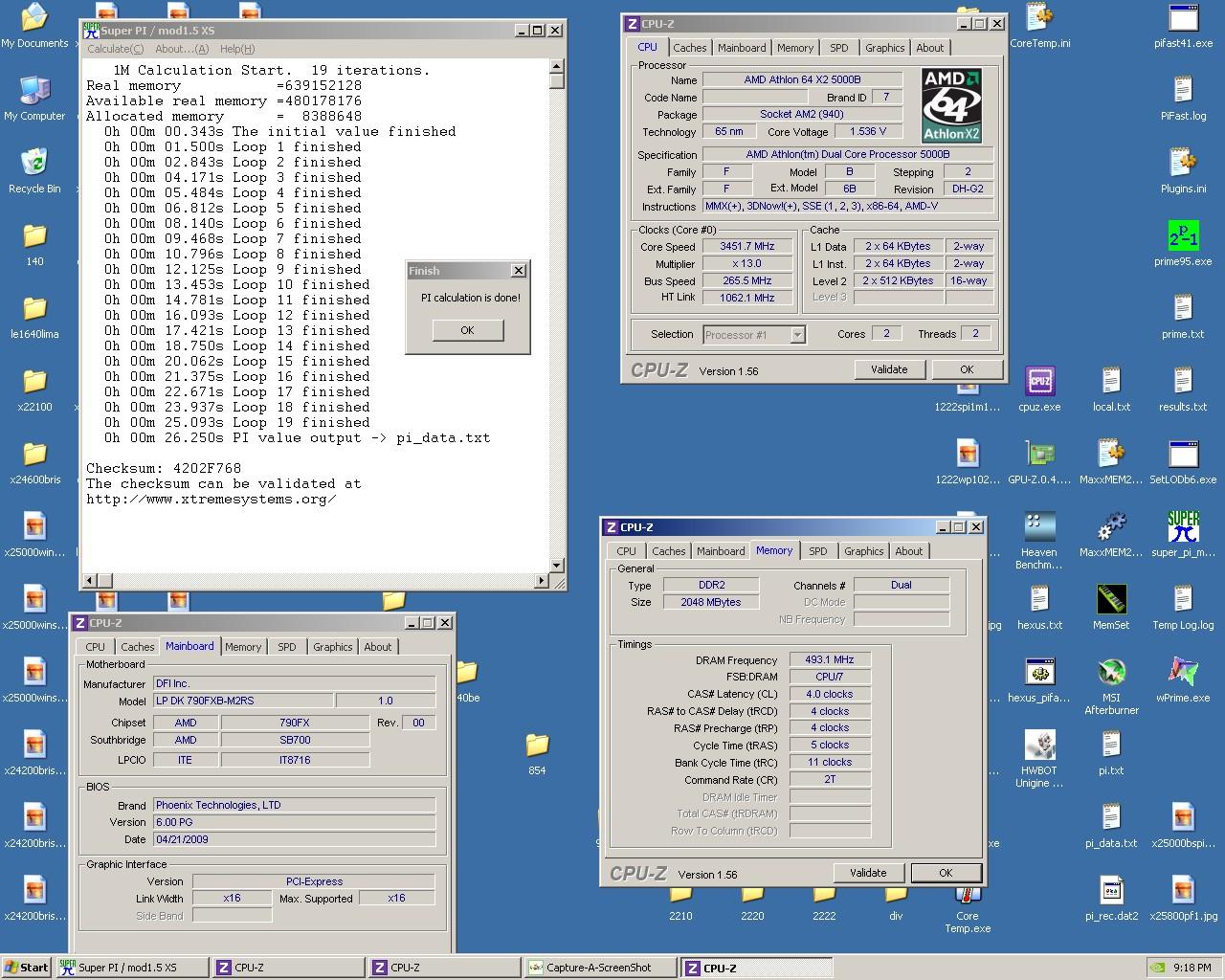Open Calculate menu in Super PI
This screenshot has width=1225, height=980.
[115, 49]
